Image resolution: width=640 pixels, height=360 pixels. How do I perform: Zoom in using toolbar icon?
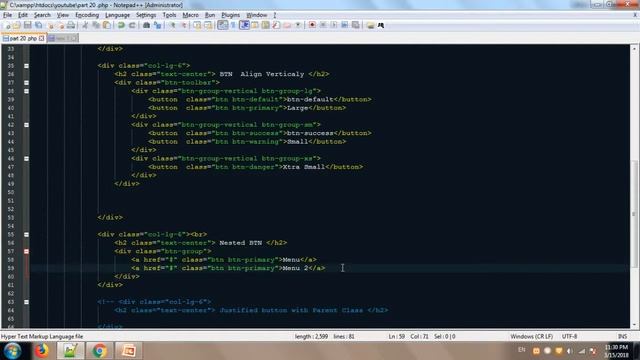(173, 25)
